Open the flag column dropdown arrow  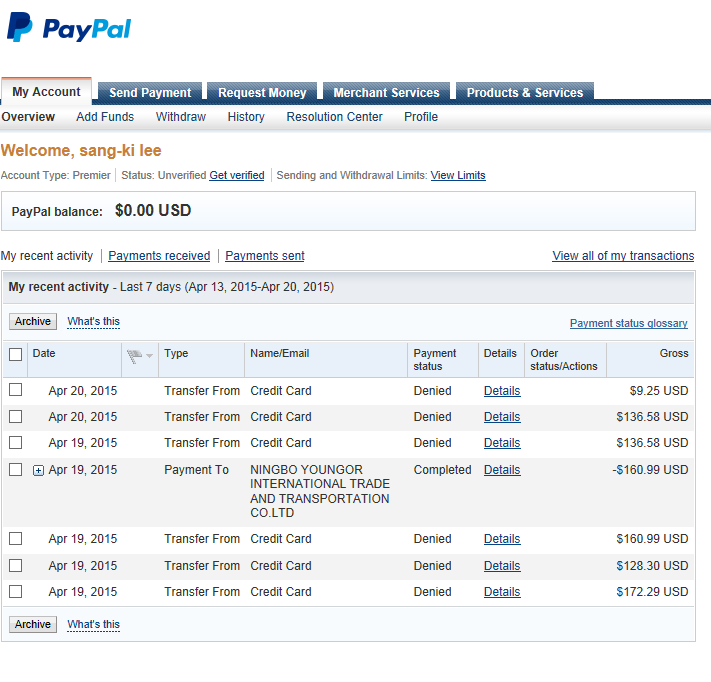click(x=150, y=356)
